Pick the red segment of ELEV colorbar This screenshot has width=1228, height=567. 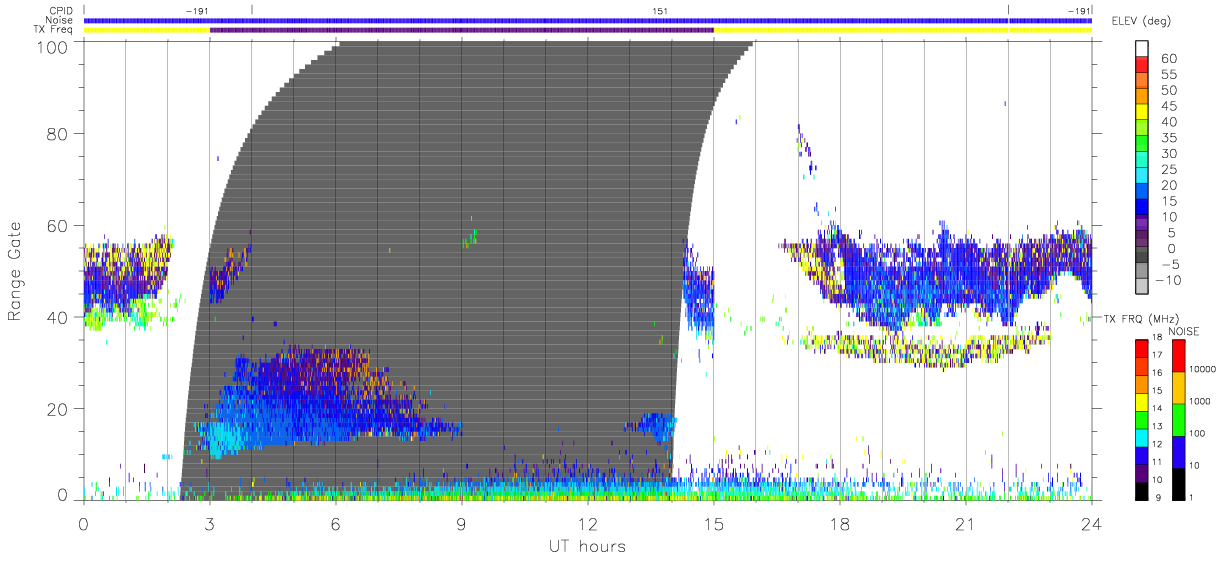click(x=1144, y=65)
